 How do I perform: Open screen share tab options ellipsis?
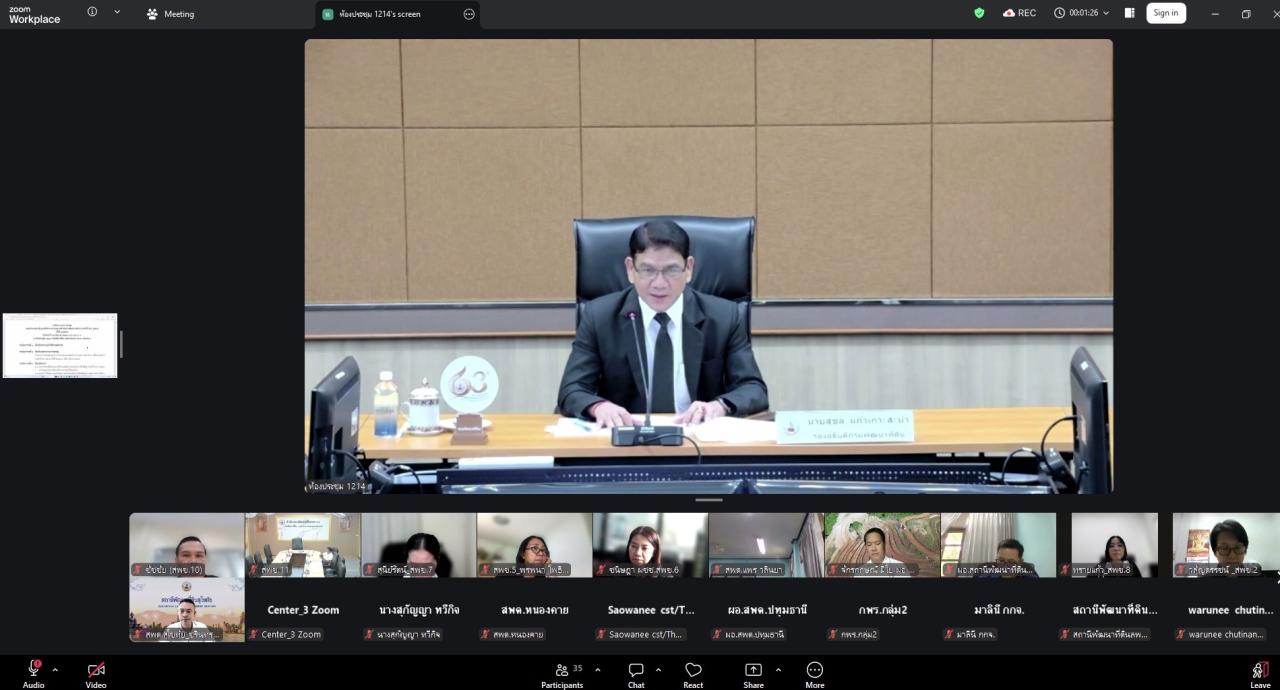469,14
